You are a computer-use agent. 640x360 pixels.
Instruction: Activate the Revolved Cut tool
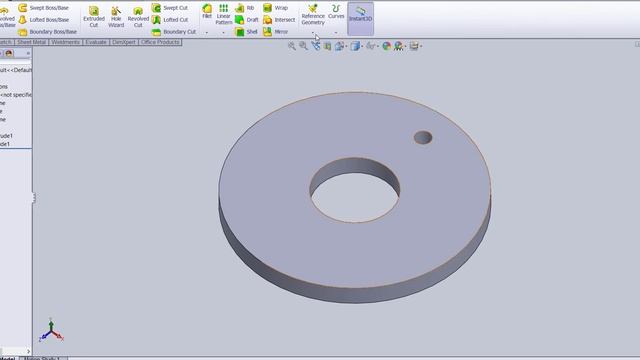click(138, 17)
